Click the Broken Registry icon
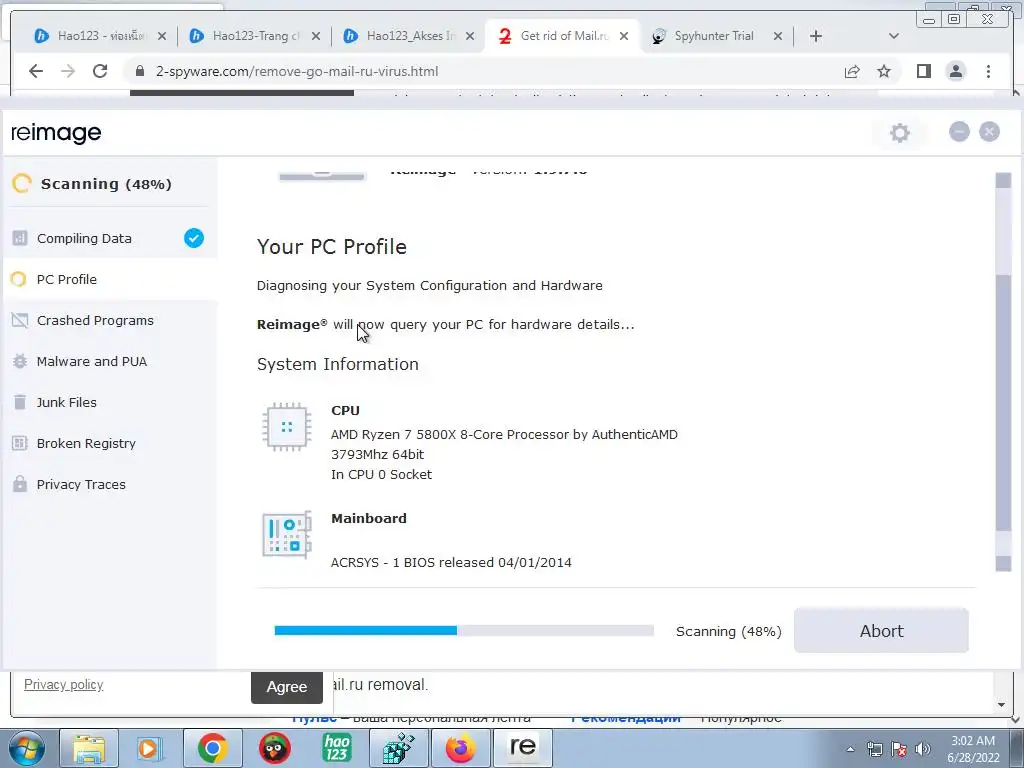 coord(20,443)
